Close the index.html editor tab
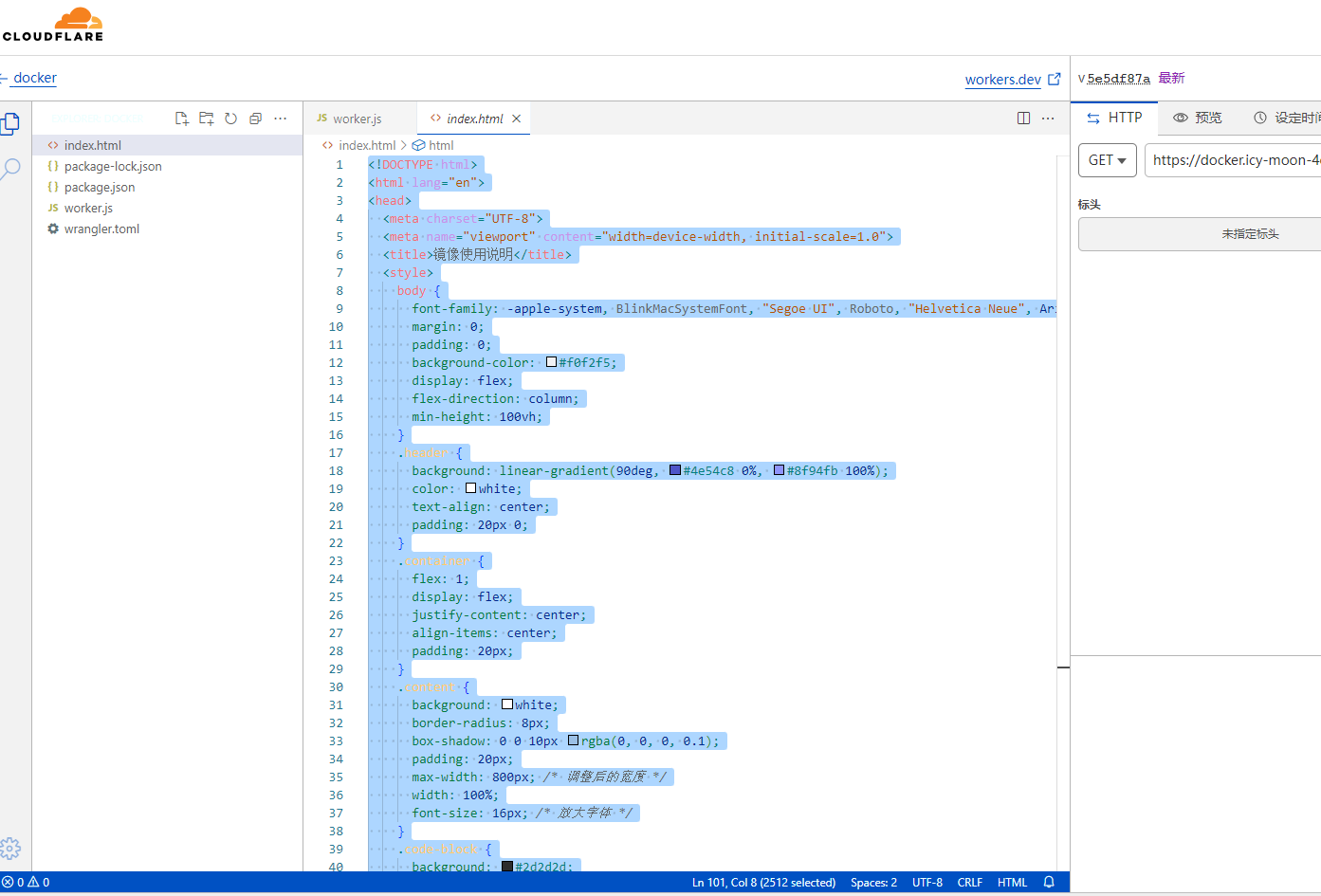This screenshot has width=1321, height=896. pos(516,119)
